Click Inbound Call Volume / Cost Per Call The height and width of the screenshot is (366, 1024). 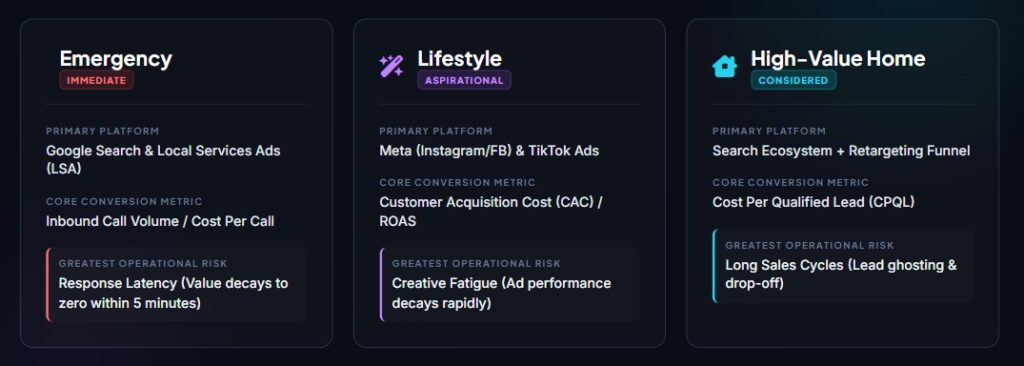160,222
